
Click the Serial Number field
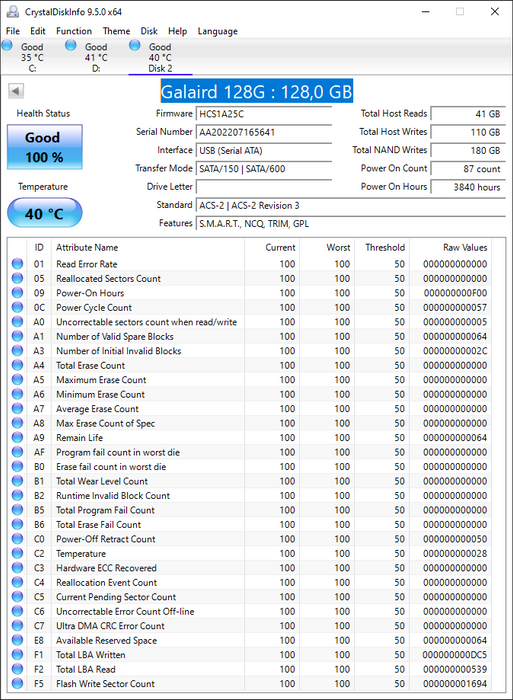pos(264,132)
